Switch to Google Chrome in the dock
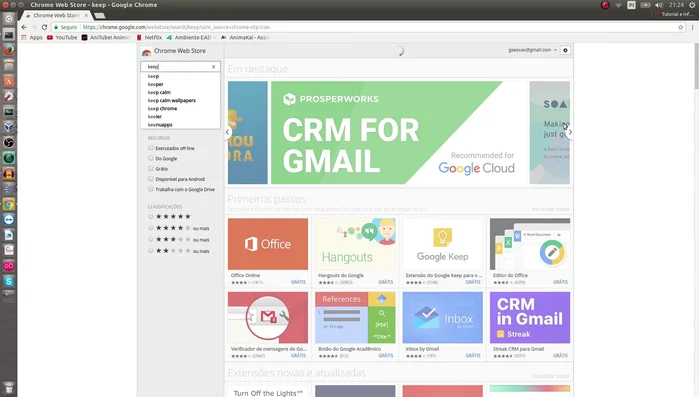 coord(8,205)
